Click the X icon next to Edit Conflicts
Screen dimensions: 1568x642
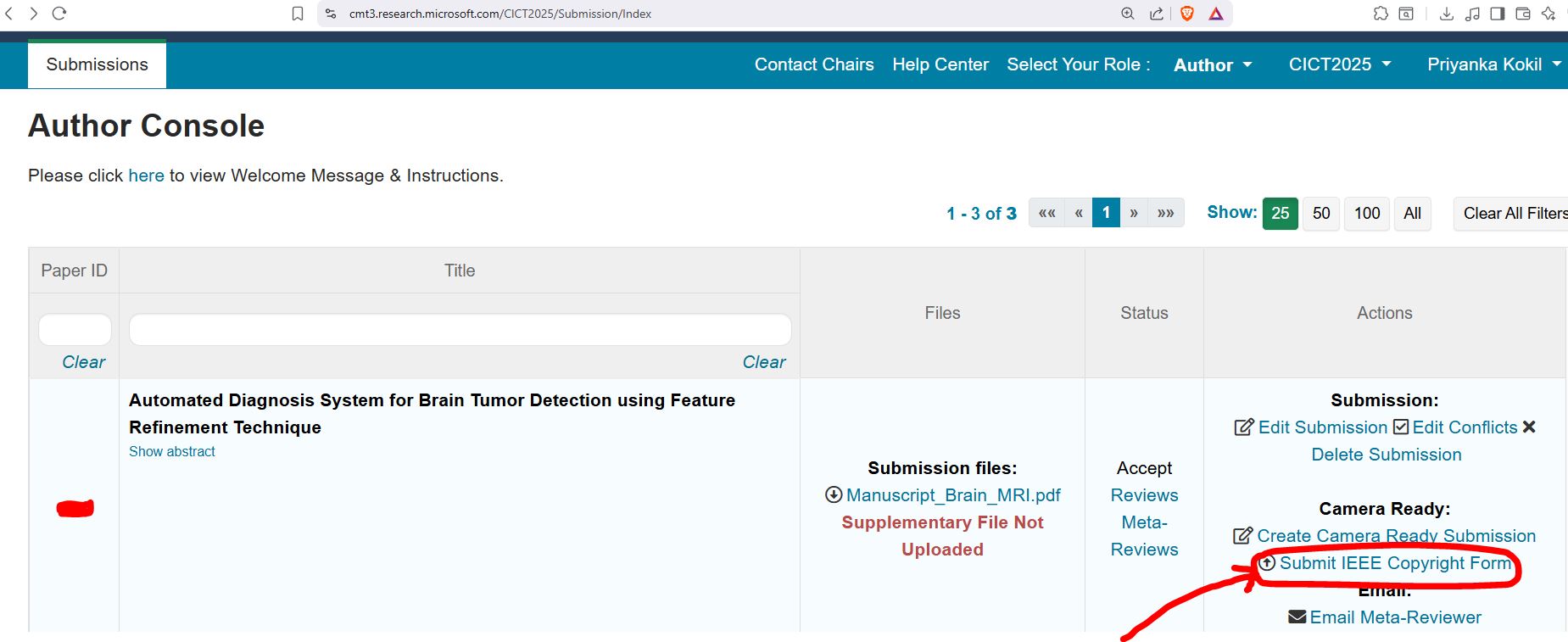click(1529, 427)
